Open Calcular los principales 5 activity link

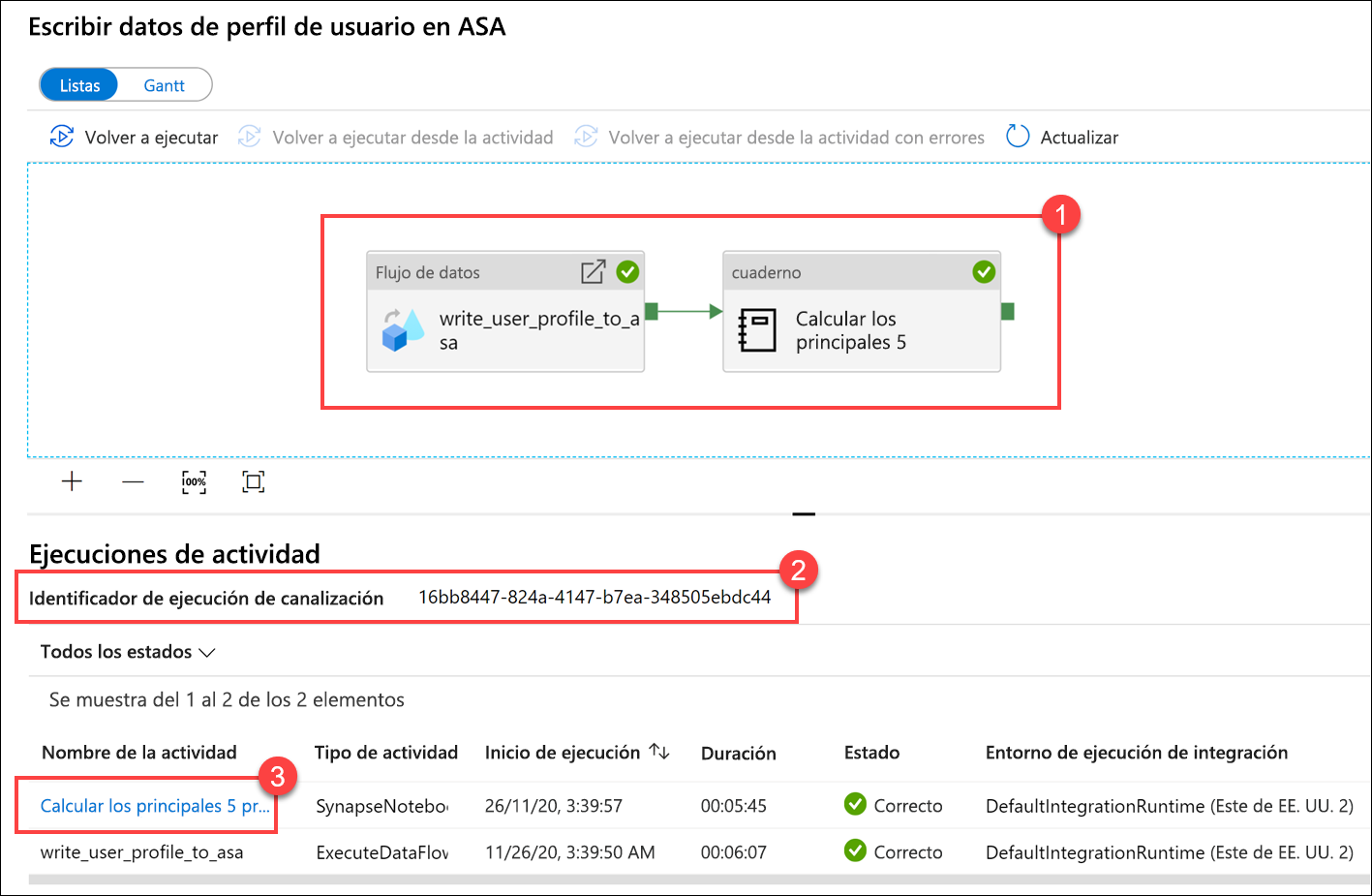155,806
